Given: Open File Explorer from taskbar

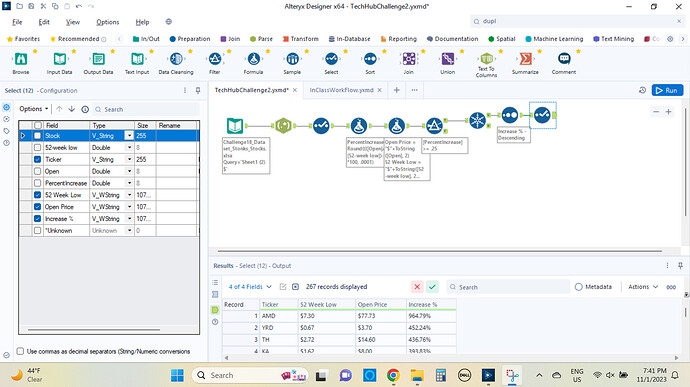Looking at the screenshot, I should coord(417,376).
